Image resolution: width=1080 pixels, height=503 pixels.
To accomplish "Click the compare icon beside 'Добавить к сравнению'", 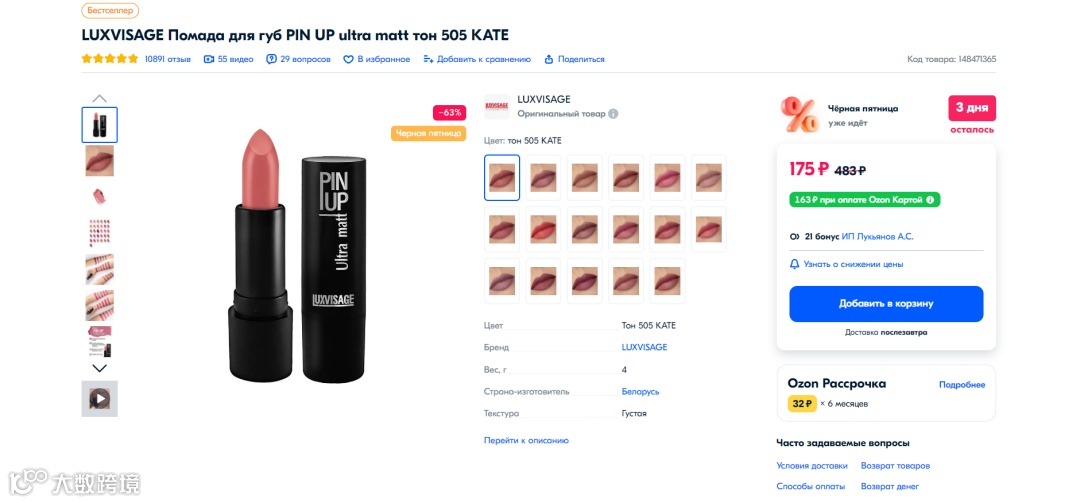I will 428,59.
